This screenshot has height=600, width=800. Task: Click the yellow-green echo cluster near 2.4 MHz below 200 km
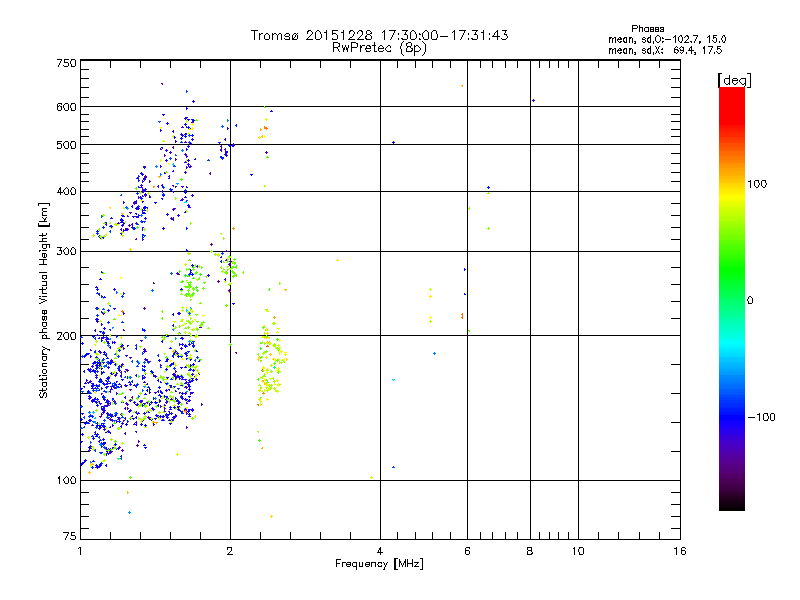pos(270,362)
